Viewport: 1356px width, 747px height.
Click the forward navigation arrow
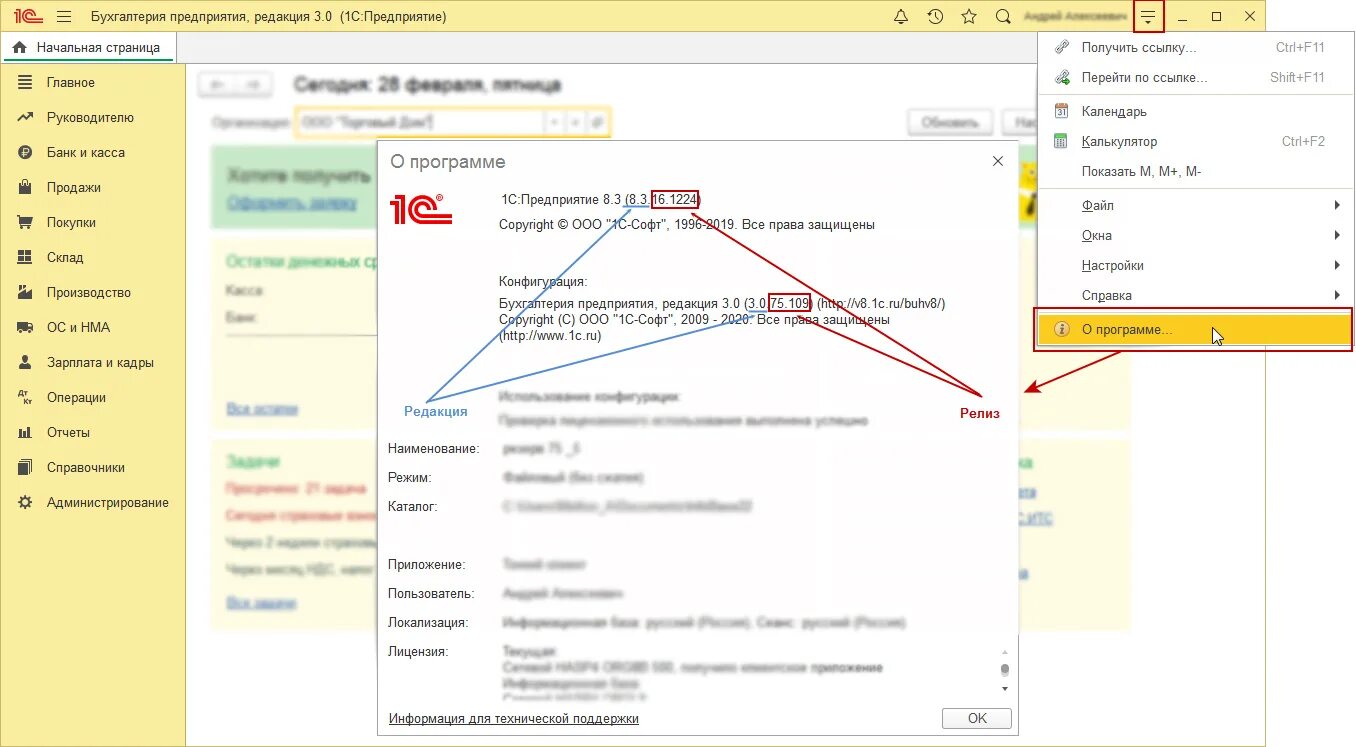[254, 86]
